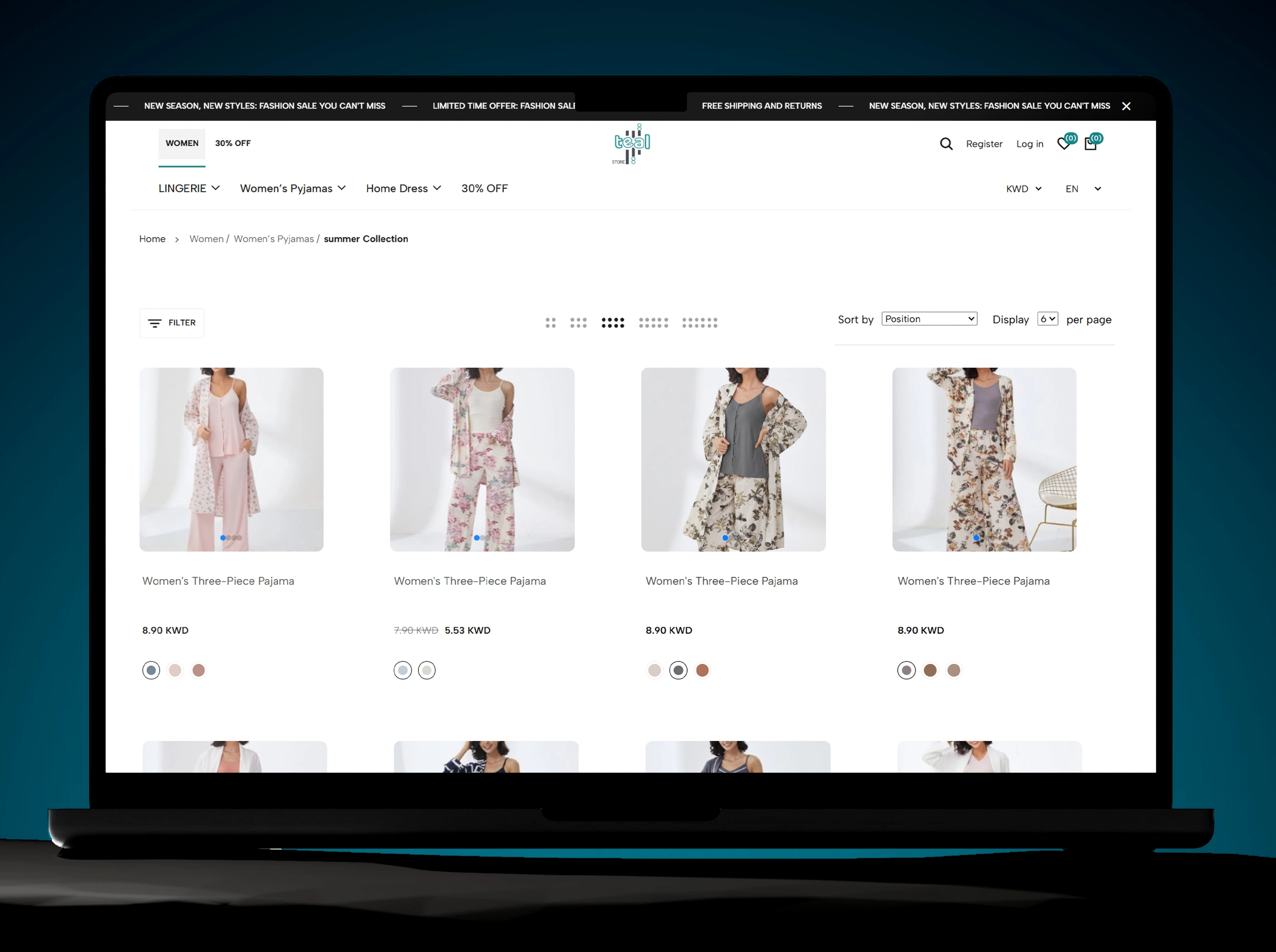Select the blue color swatch on first pajama
Viewport: 1276px width, 952px height.
click(x=150, y=670)
